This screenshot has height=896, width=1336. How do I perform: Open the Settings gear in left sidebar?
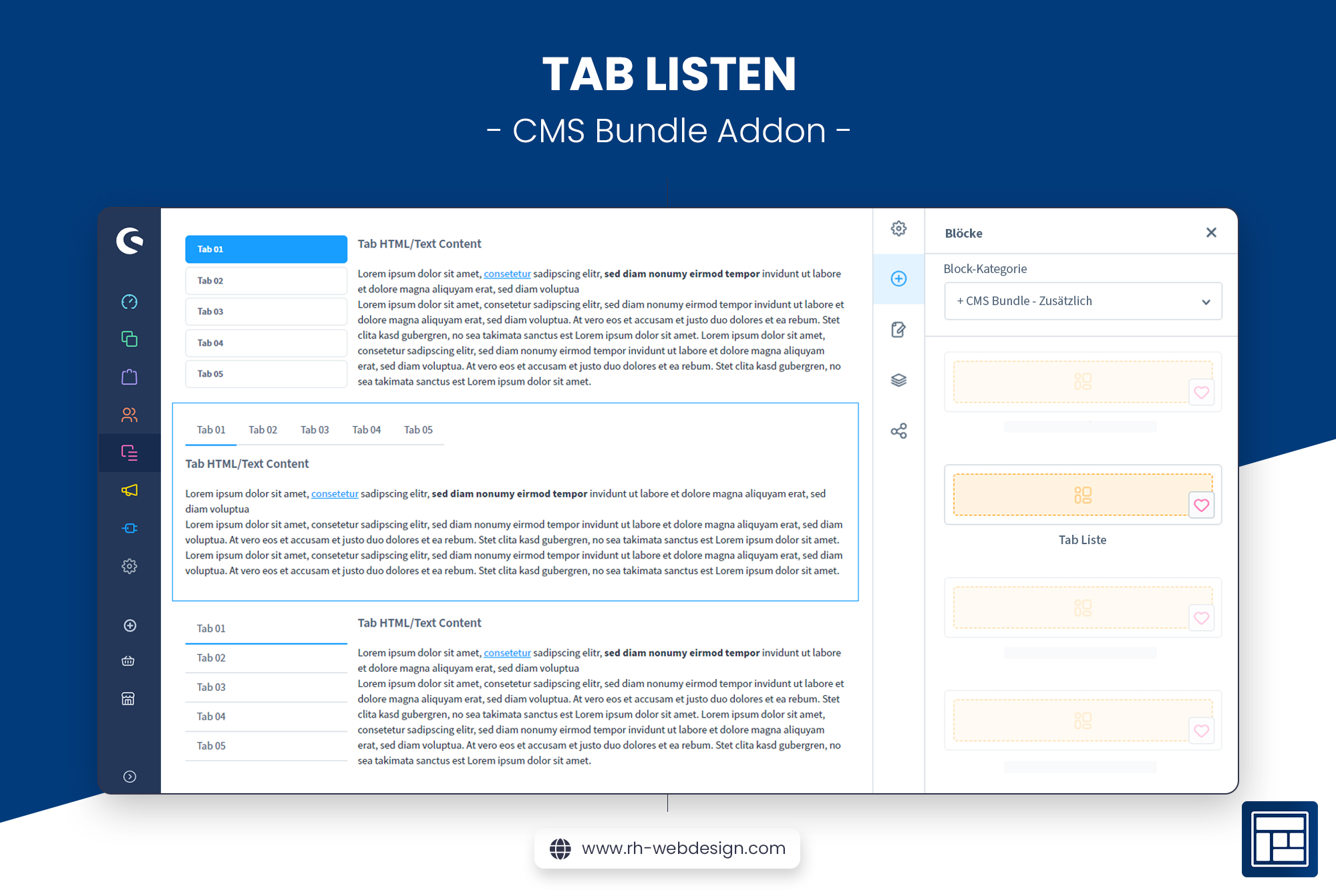coord(130,566)
